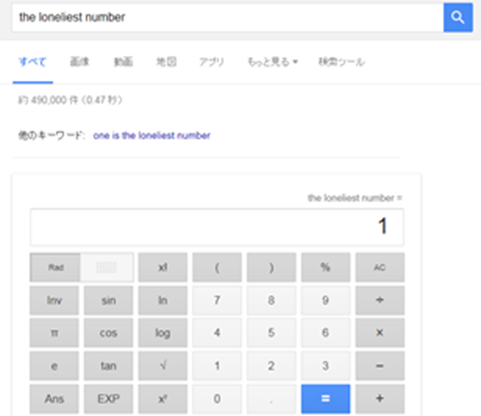The height and width of the screenshot is (416, 481).
Task: Click the percent % key
Action: point(326,267)
